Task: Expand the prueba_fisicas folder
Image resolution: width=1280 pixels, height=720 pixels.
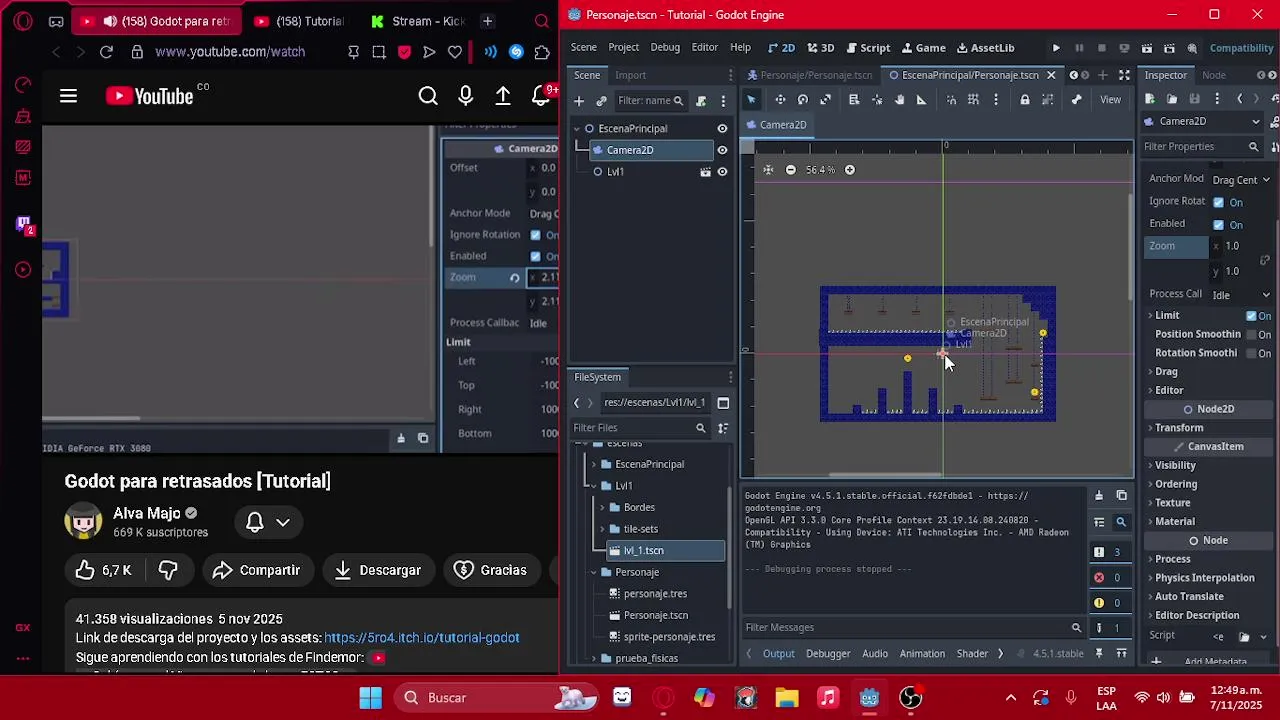Action: click(x=594, y=658)
